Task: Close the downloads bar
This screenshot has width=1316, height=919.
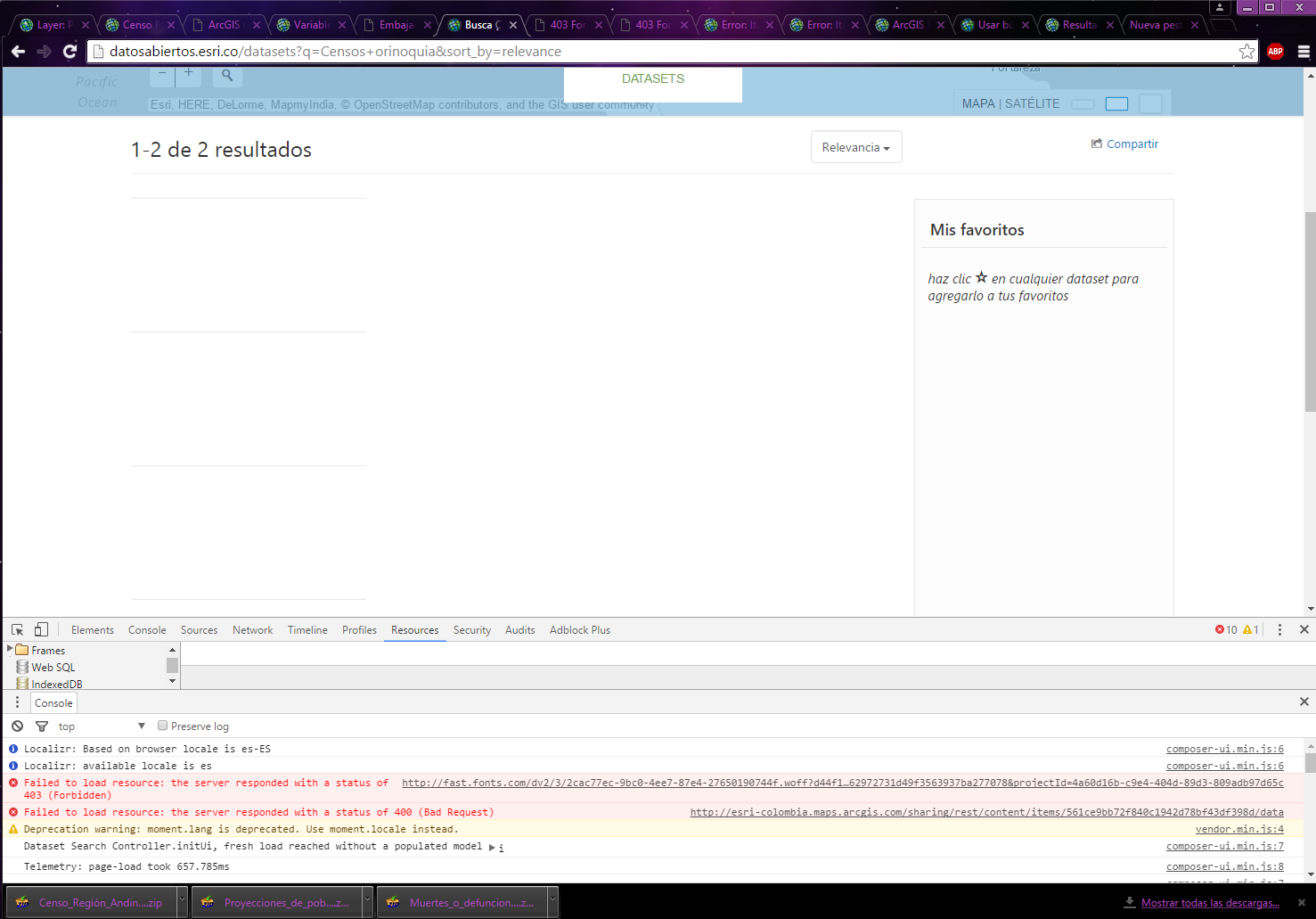Action: click(1301, 902)
